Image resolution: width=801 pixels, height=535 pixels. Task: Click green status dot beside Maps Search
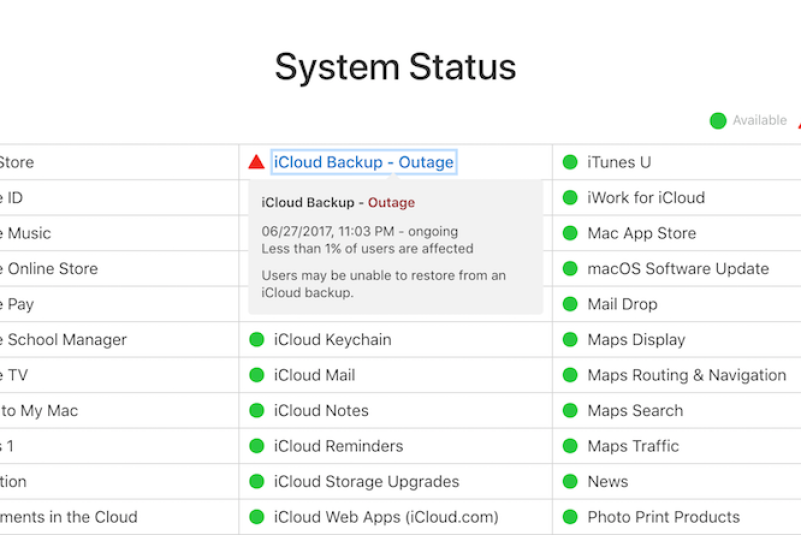[570, 410]
